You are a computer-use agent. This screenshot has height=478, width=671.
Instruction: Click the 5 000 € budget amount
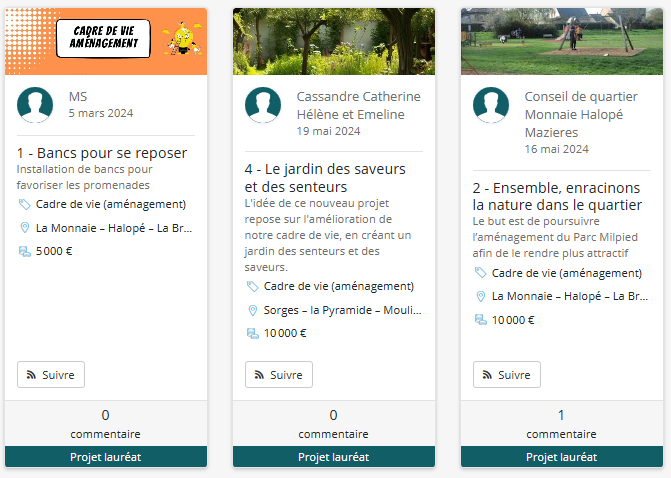coord(54,251)
